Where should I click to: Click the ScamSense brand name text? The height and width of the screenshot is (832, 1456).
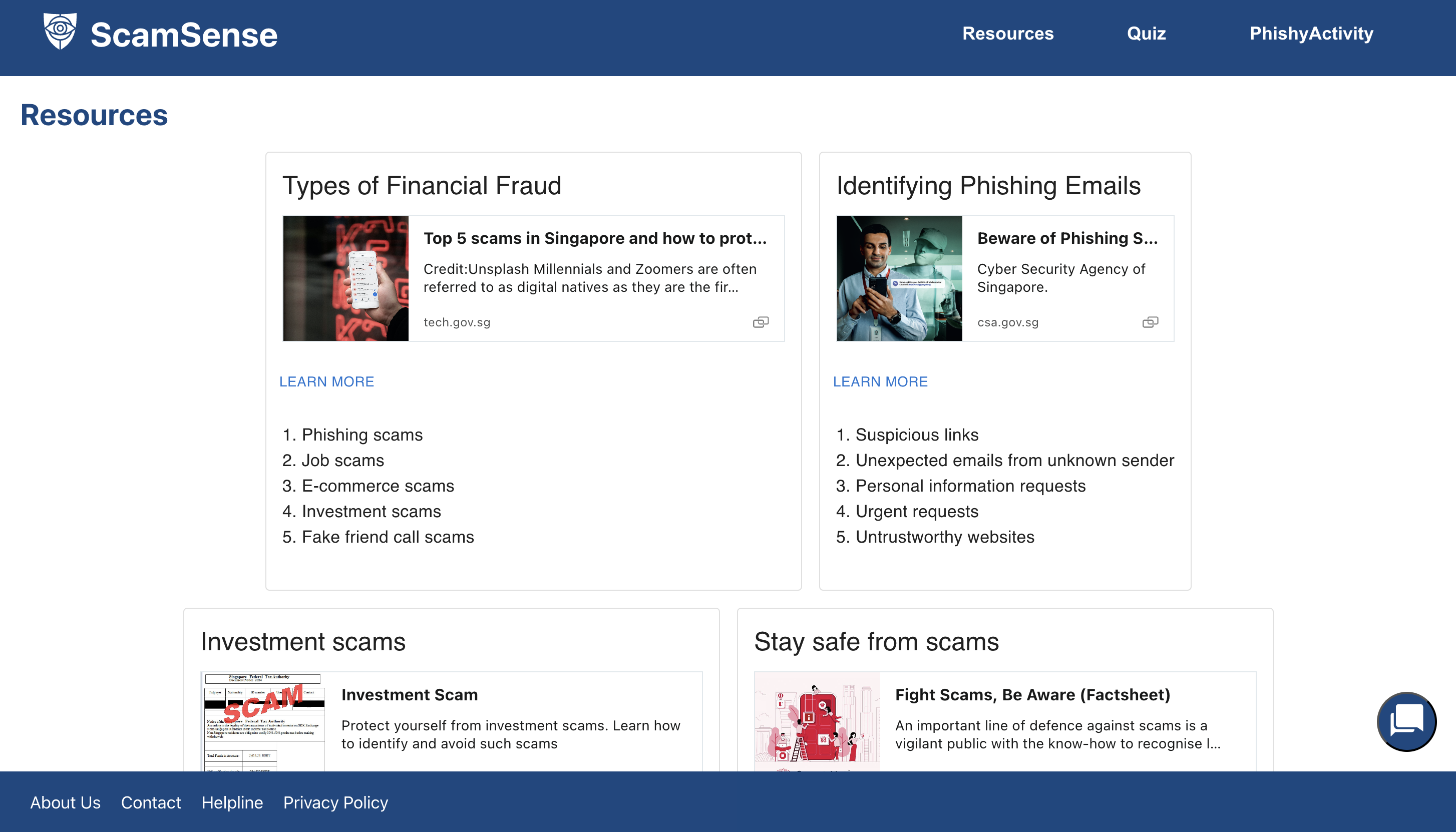click(x=184, y=36)
